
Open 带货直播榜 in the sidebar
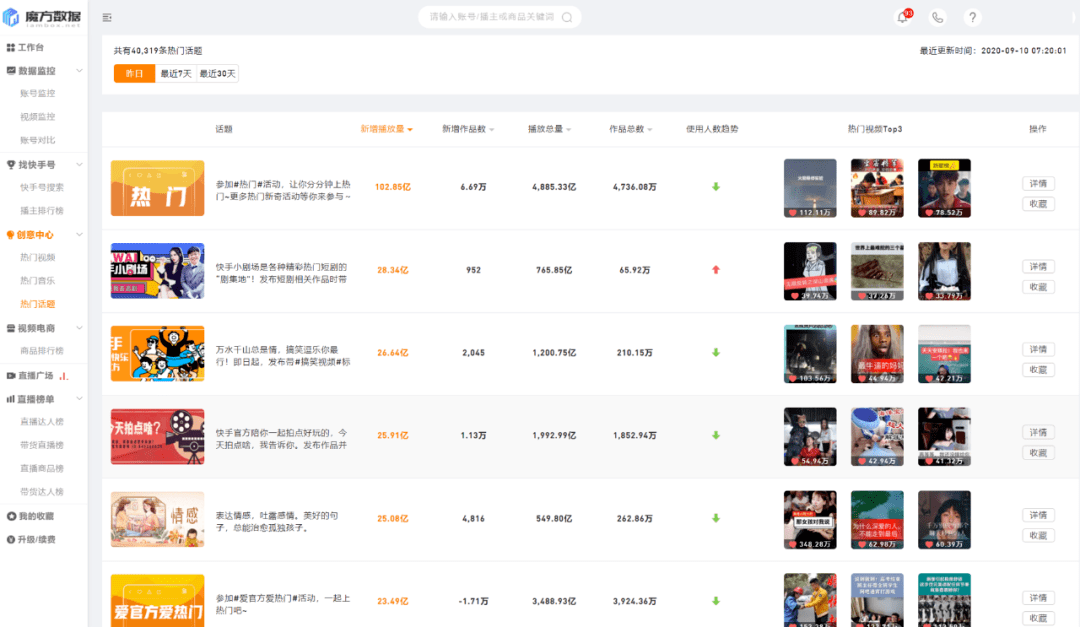[x=42, y=446]
